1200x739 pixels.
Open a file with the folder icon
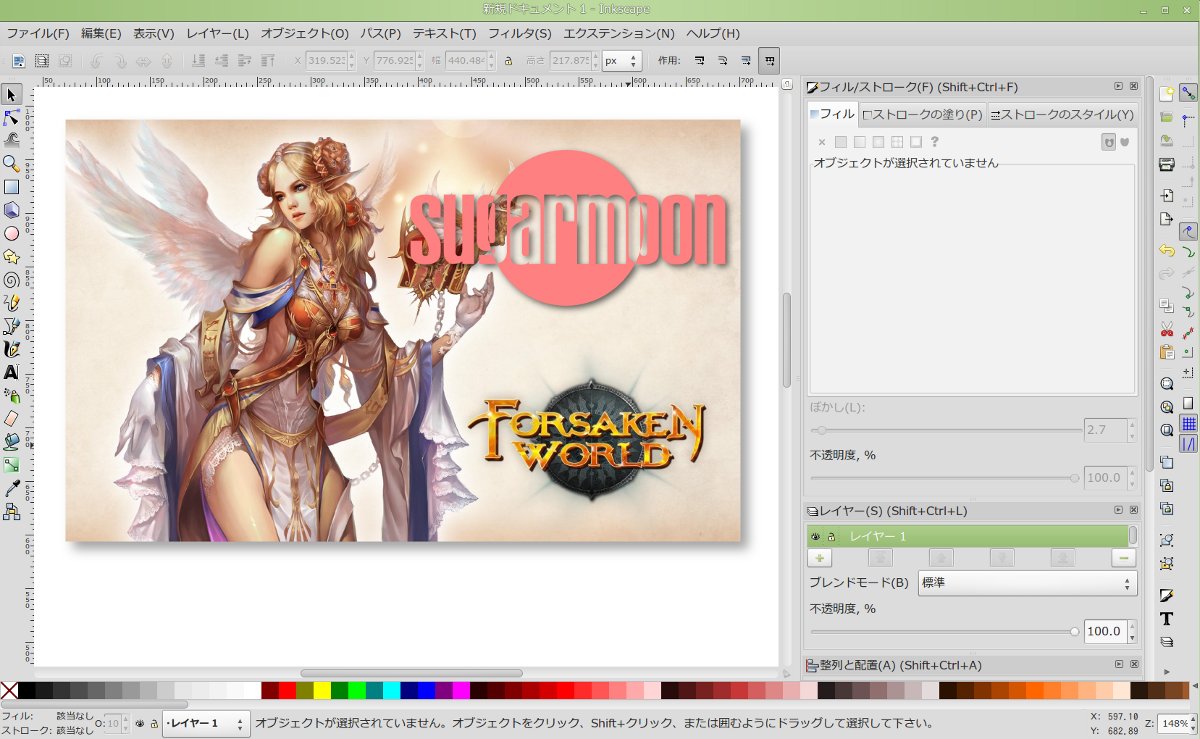point(1166,118)
